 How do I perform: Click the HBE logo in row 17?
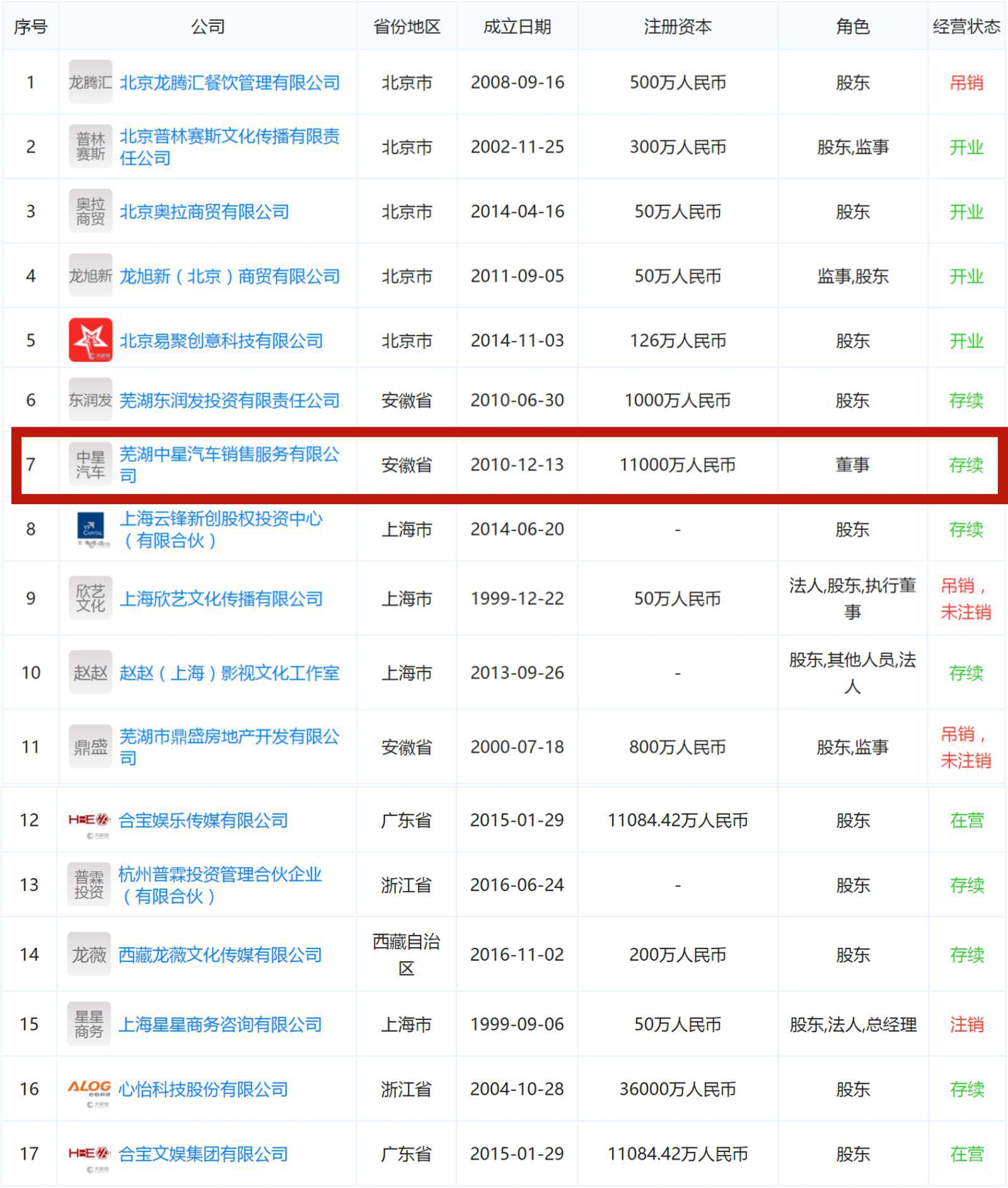pos(89,1155)
